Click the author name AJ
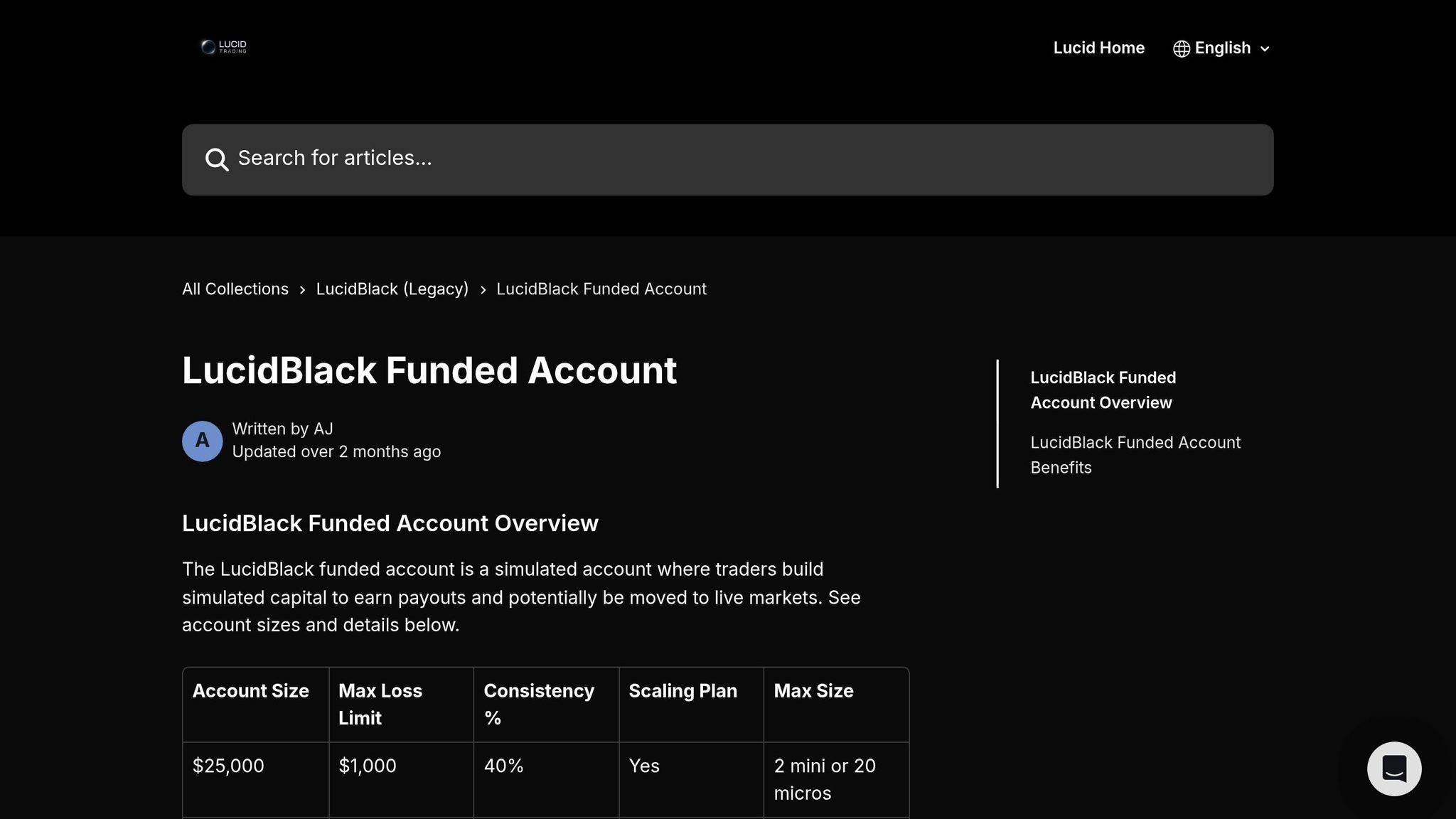Screen dimensions: 1456x819 [x=323, y=429]
